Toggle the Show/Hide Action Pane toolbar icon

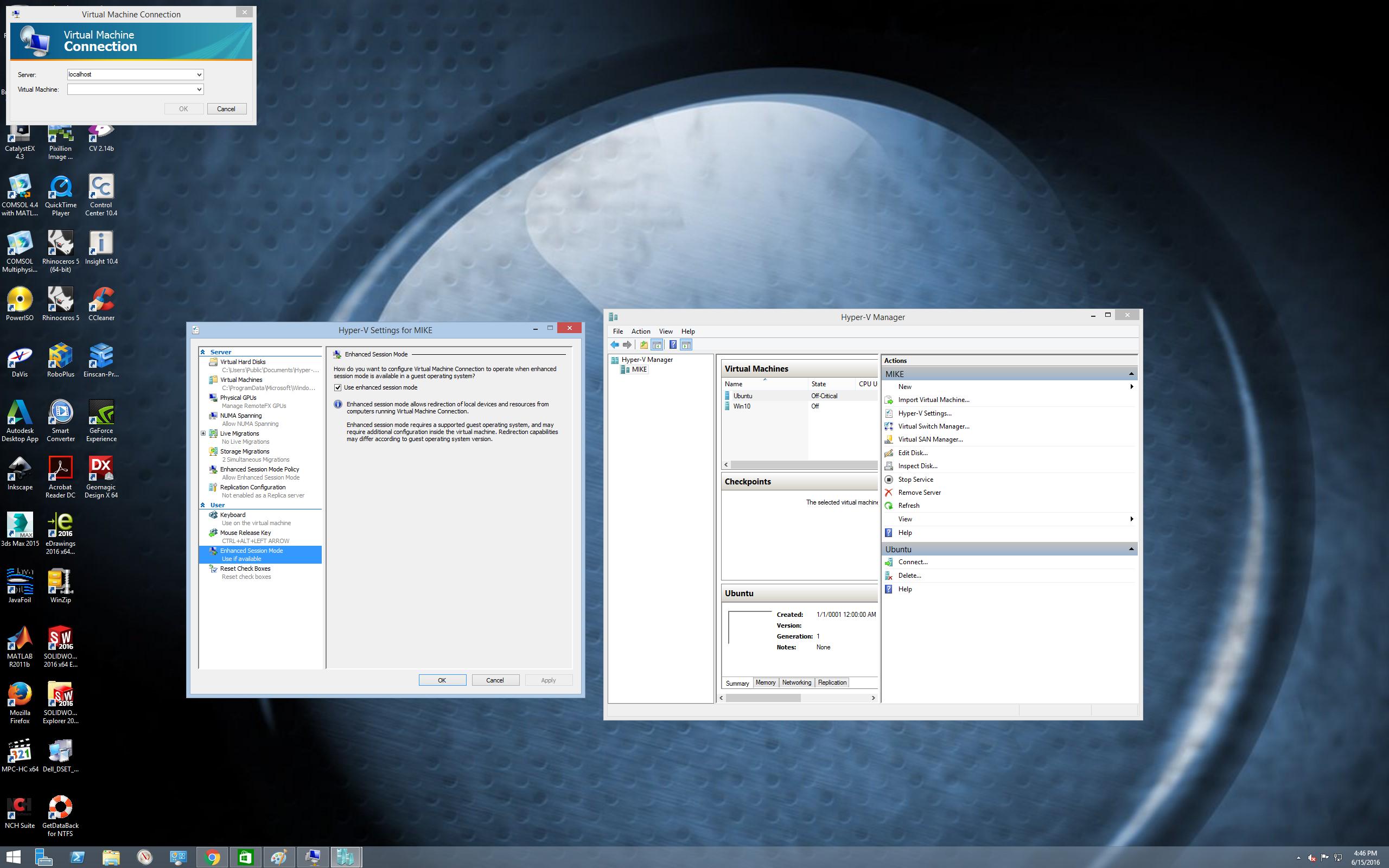(686, 345)
